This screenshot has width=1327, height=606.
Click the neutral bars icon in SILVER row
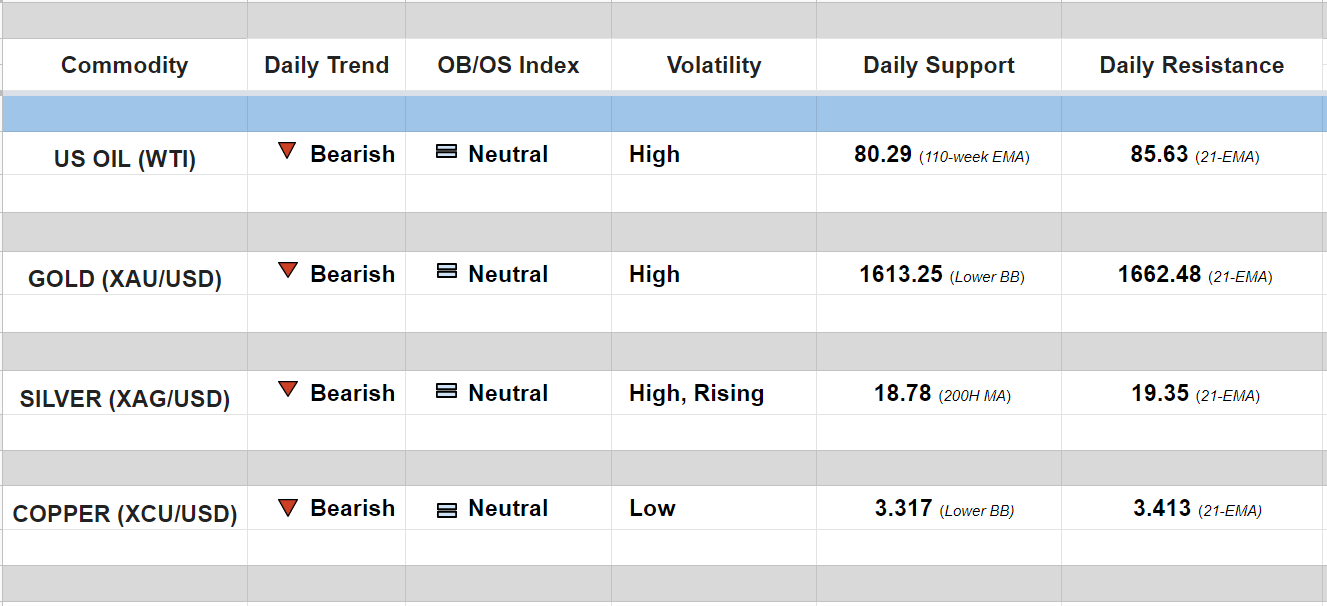(x=447, y=391)
